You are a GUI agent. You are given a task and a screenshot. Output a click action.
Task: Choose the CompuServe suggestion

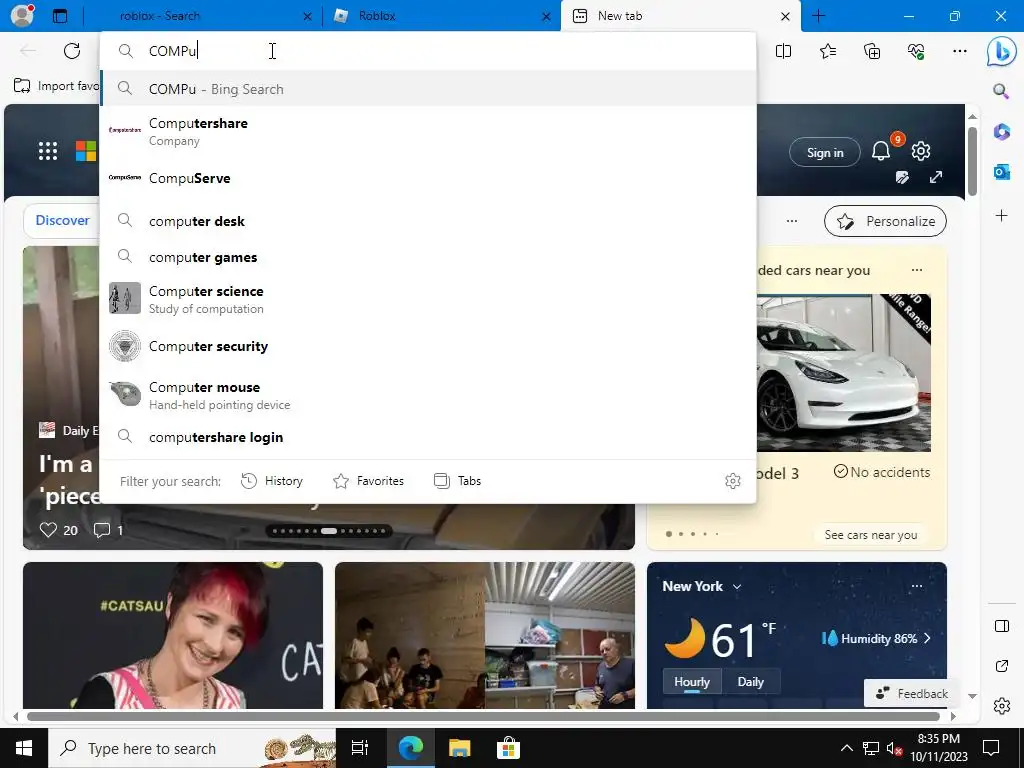[428, 178]
